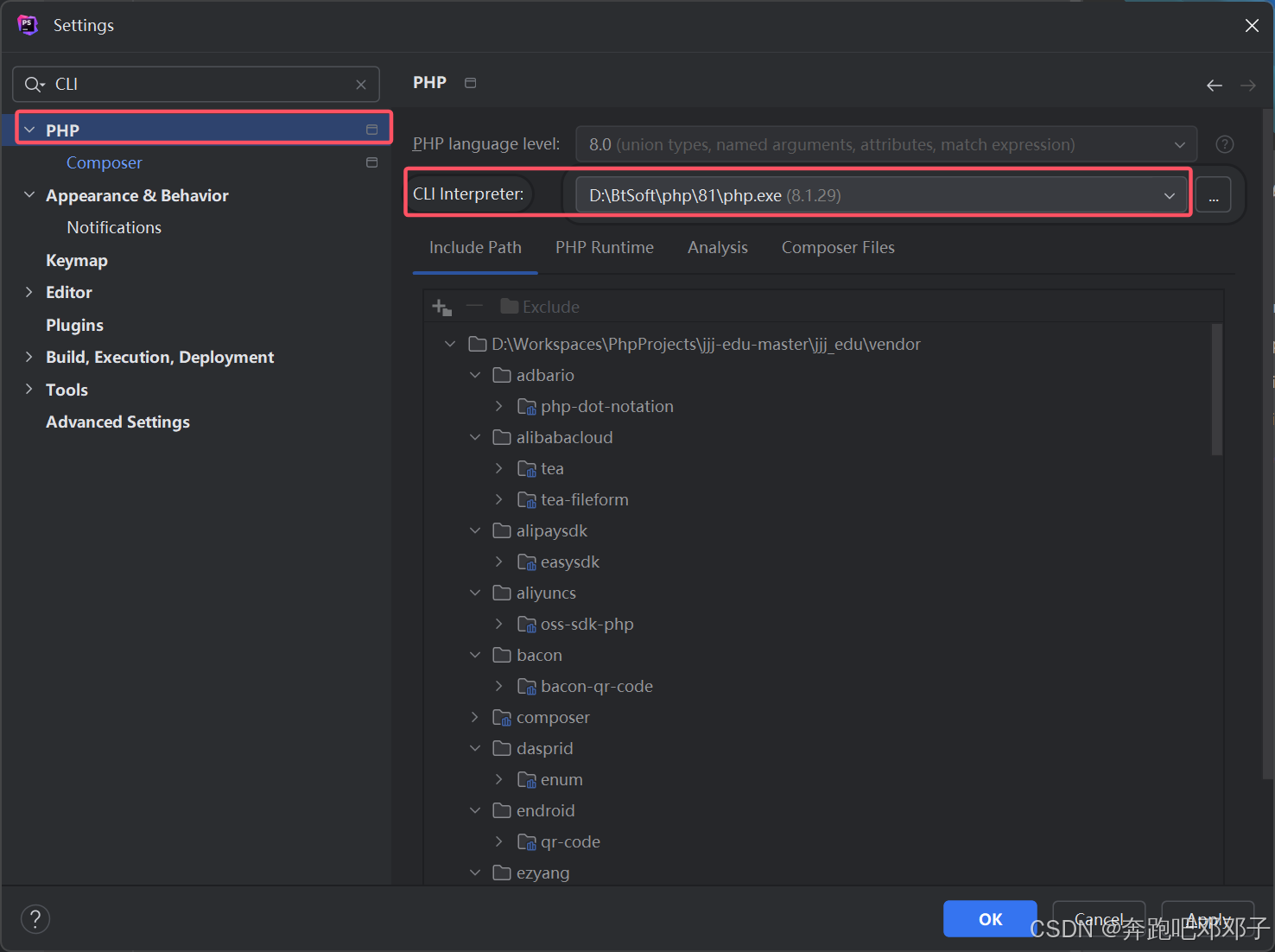Viewport: 1275px width, 952px height.
Task: Click folder icon of alibabacloud
Action: point(502,437)
